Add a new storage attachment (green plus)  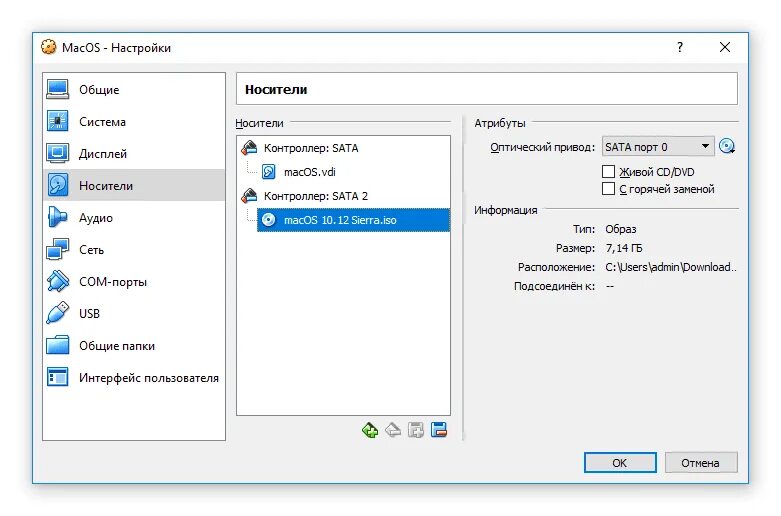[370, 430]
